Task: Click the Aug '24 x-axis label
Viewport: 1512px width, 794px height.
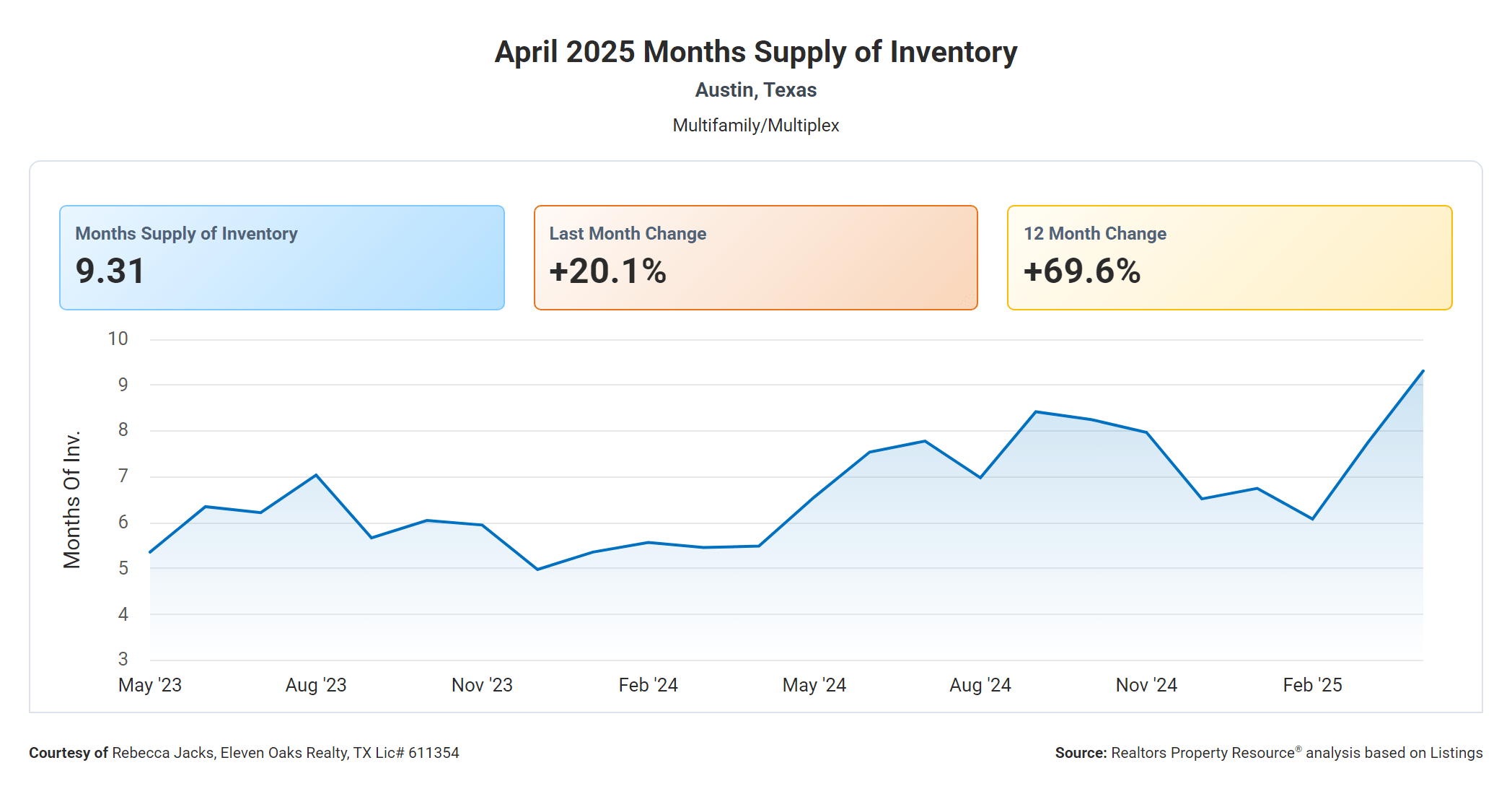Action: (980, 685)
